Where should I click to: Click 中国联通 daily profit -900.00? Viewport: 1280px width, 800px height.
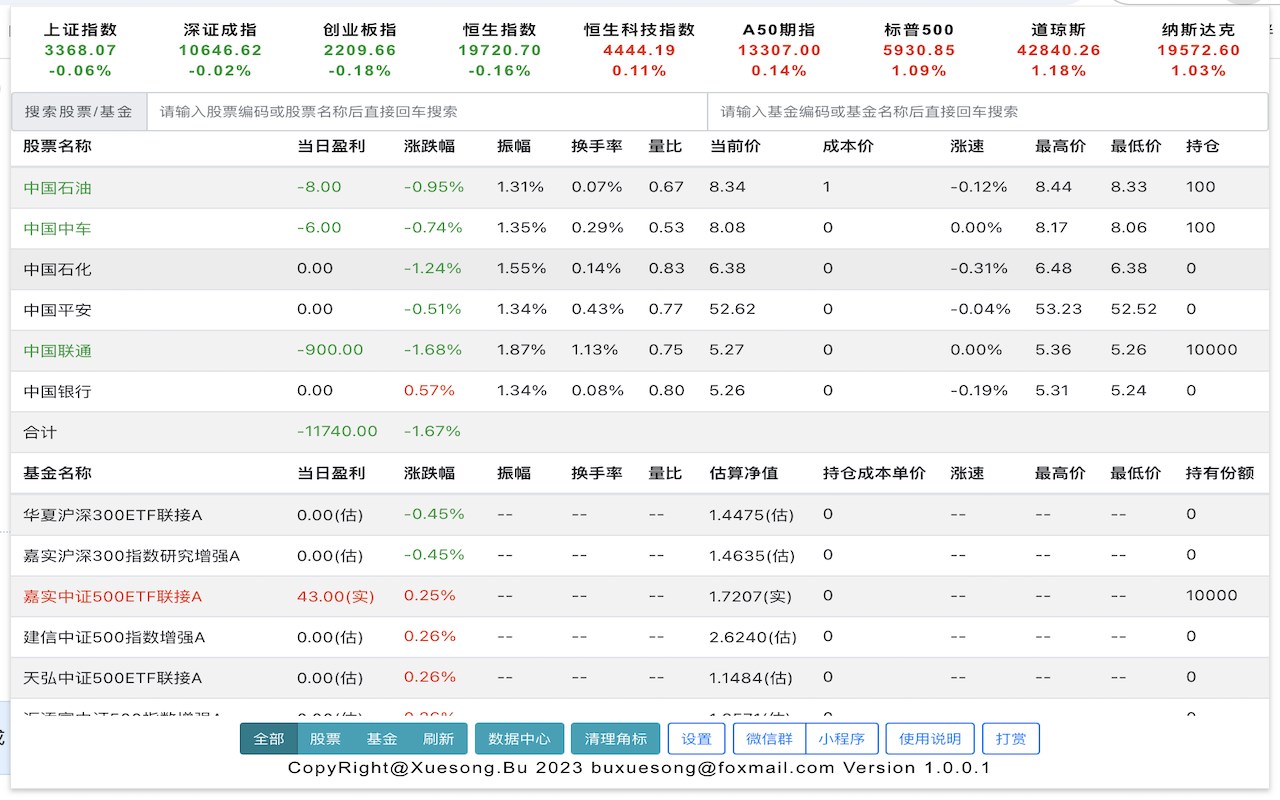click(330, 350)
